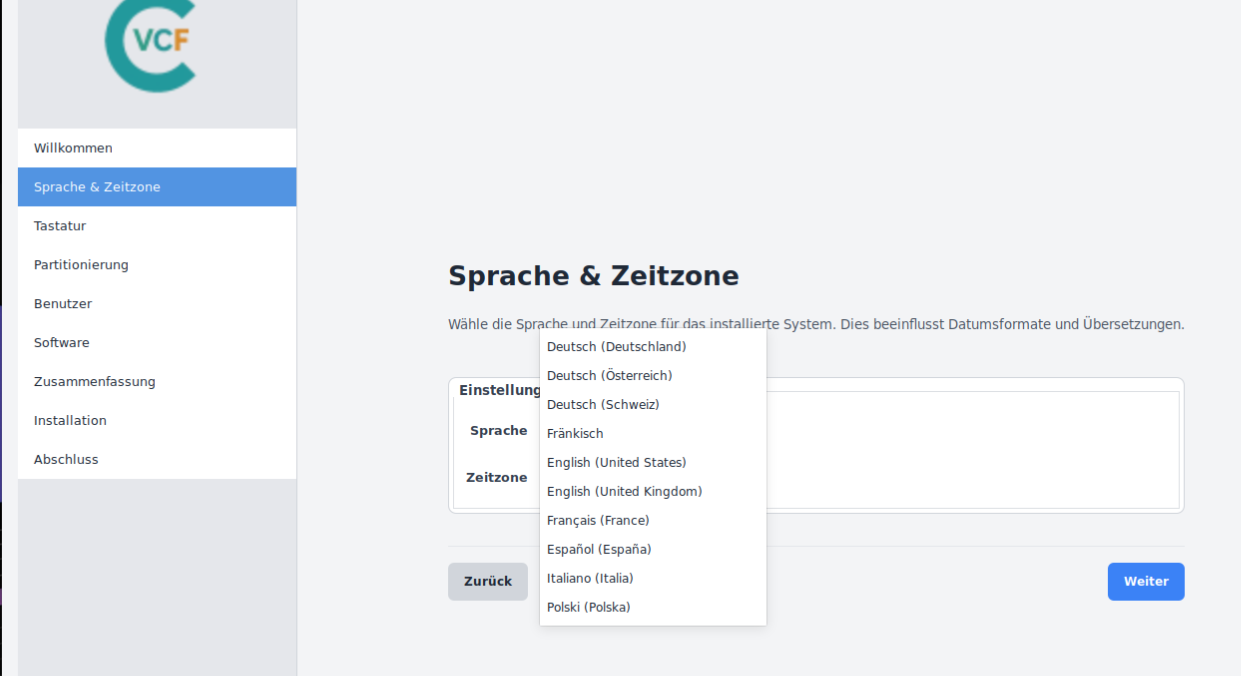The image size is (1241, 676).
Task: Pick Deutsch (Schweiz) language option
Action: [603, 405]
